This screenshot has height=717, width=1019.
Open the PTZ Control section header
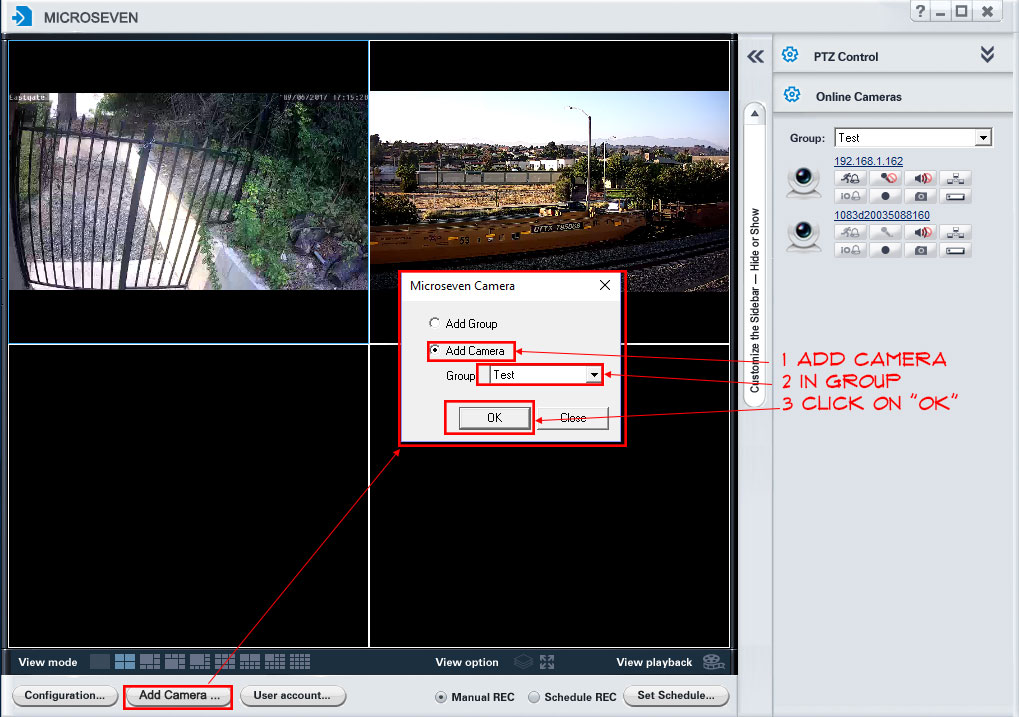[x=893, y=55]
